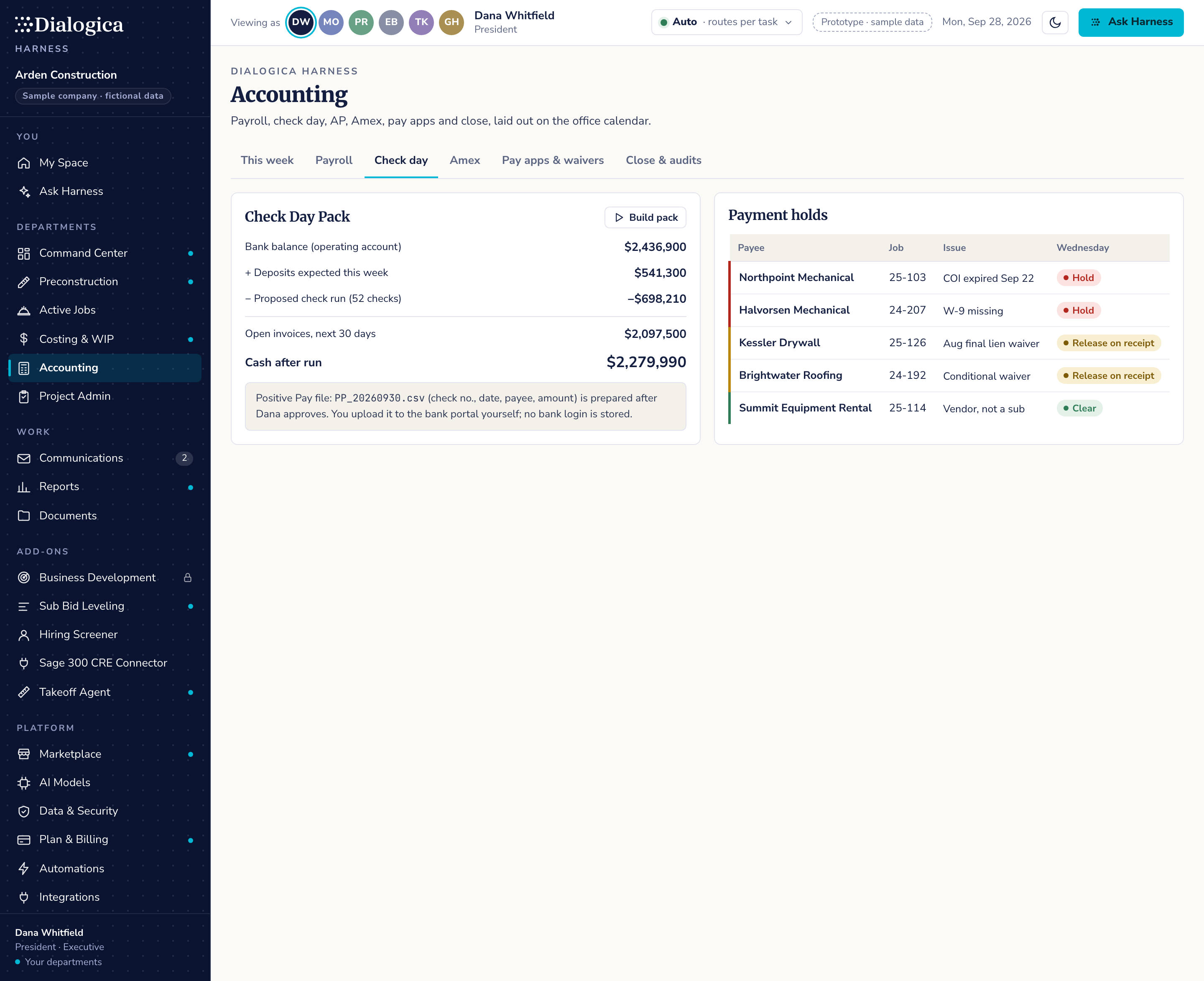The image size is (1204, 981).
Task: Click Release on receipt badge for Kessler Drywall
Action: tap(1109, 343)
